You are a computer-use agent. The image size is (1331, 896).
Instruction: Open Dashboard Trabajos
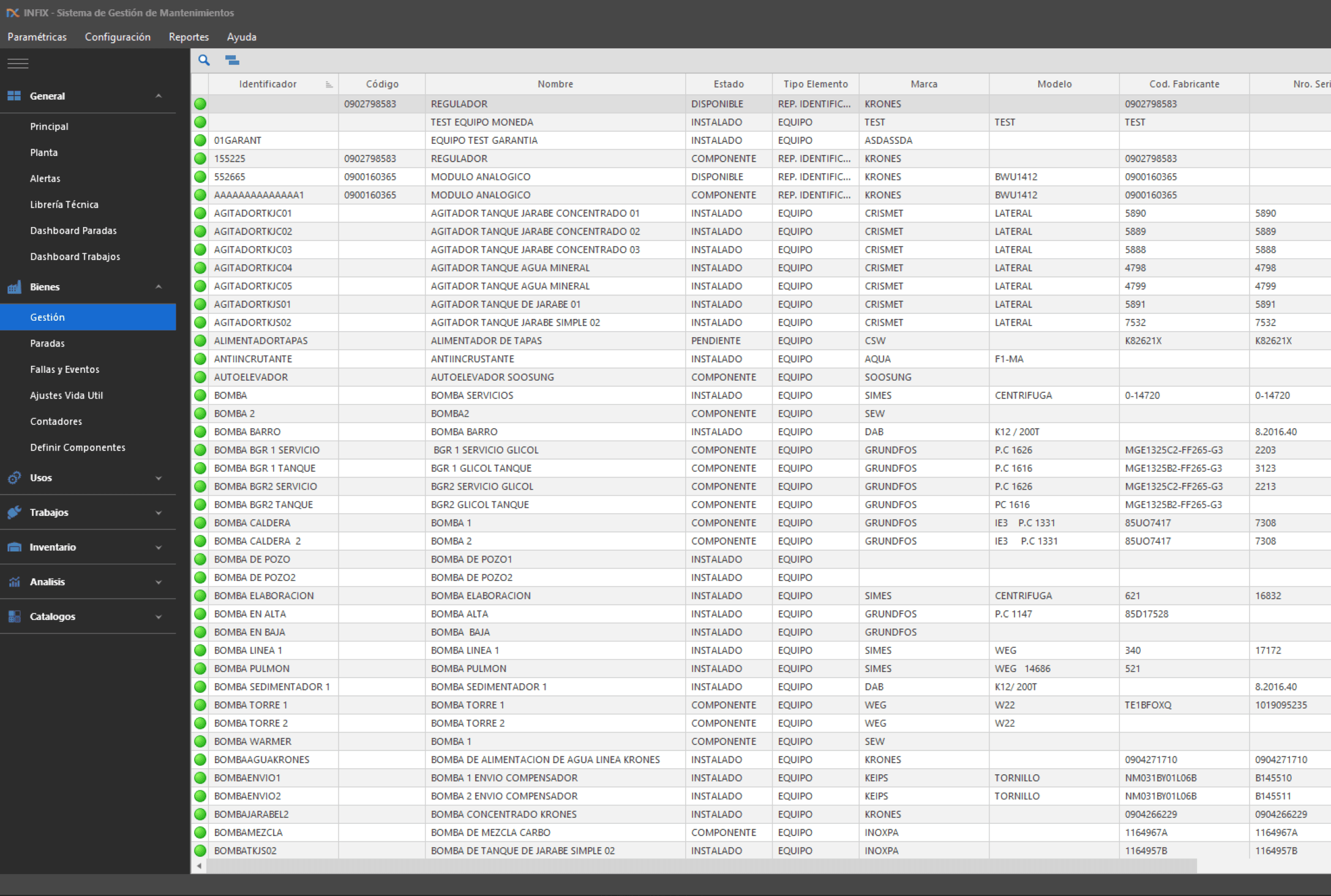[x=75, y=256]
